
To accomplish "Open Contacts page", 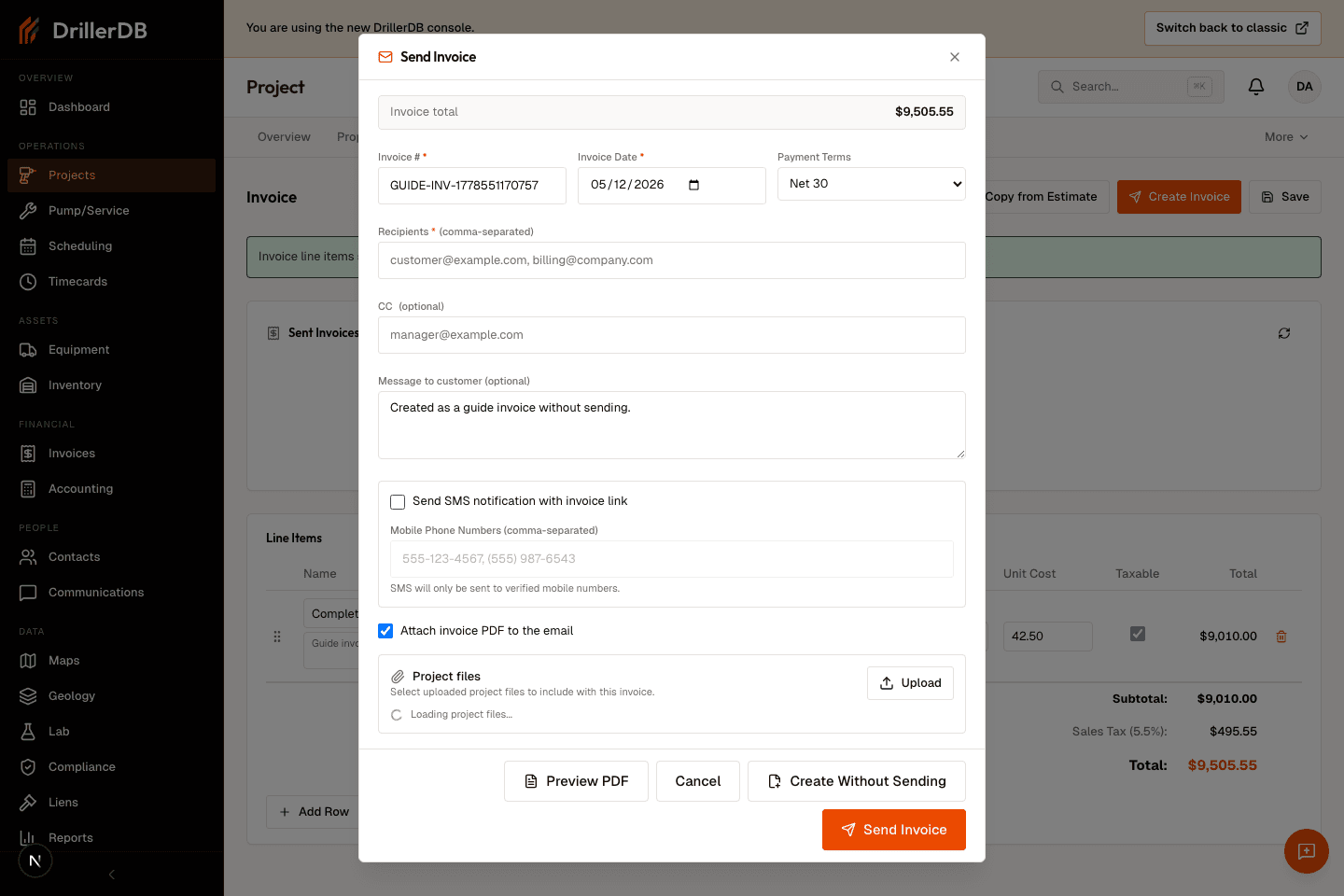I will coord(111,557).
